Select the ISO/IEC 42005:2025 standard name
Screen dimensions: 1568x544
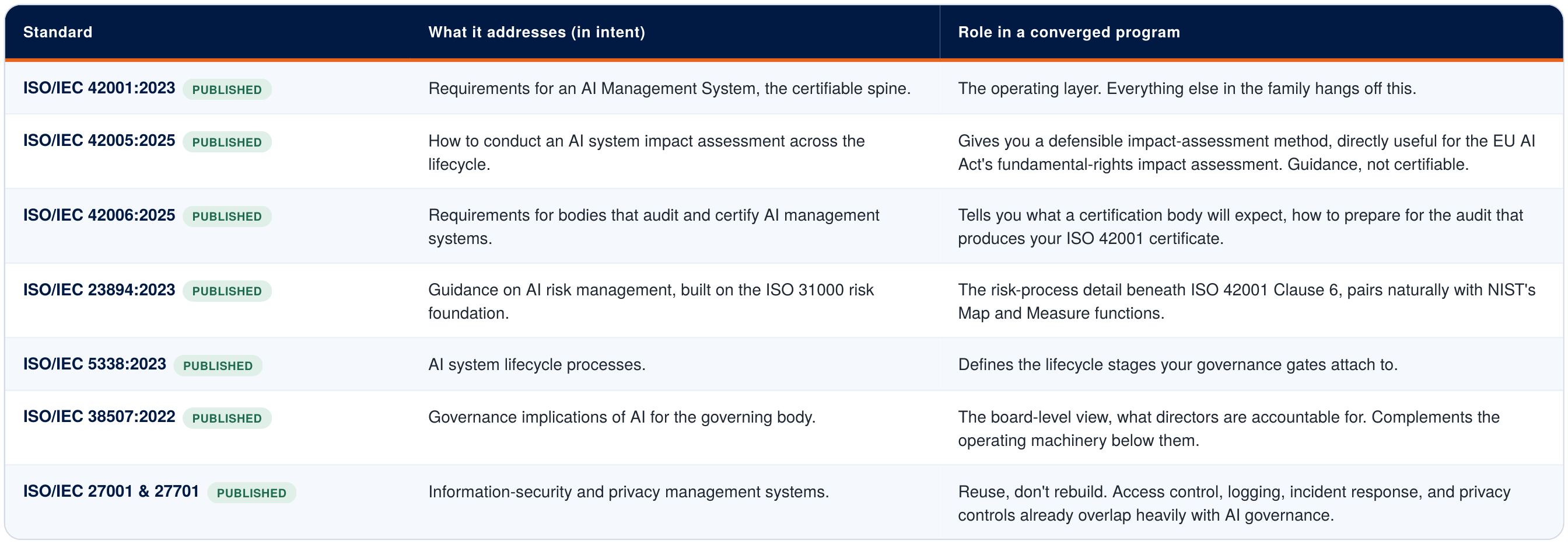pos(99,141)
